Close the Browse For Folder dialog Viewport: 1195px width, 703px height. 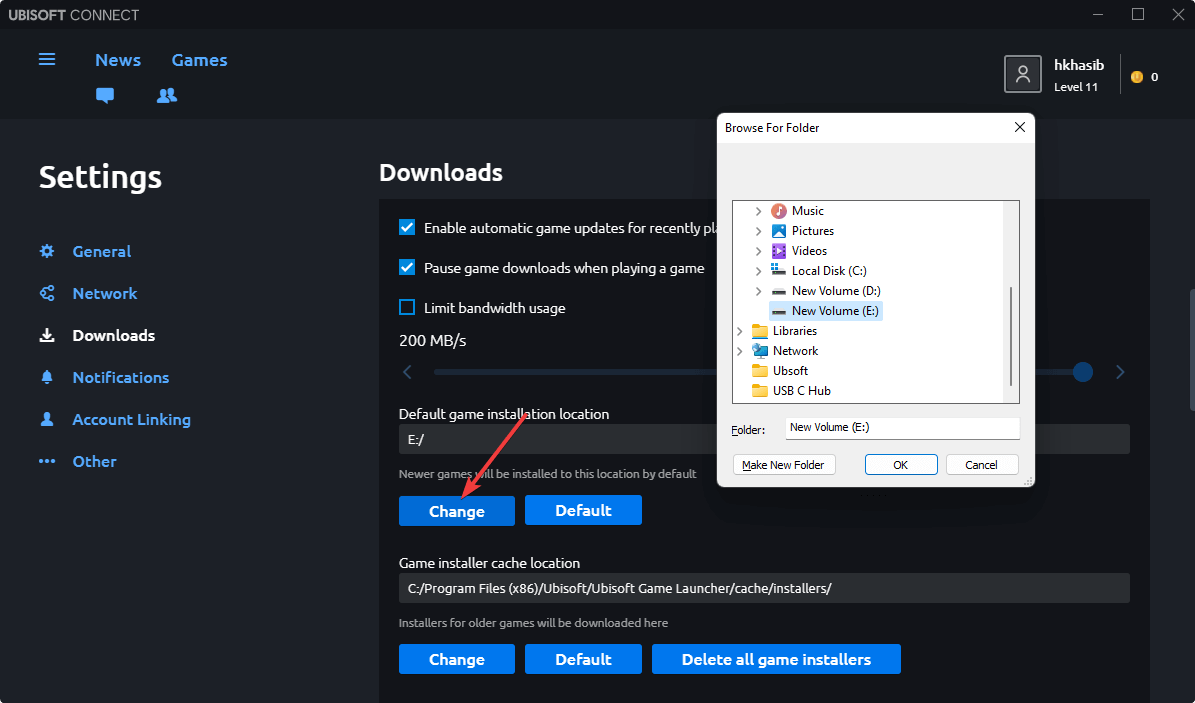(x=1020, y=127)
